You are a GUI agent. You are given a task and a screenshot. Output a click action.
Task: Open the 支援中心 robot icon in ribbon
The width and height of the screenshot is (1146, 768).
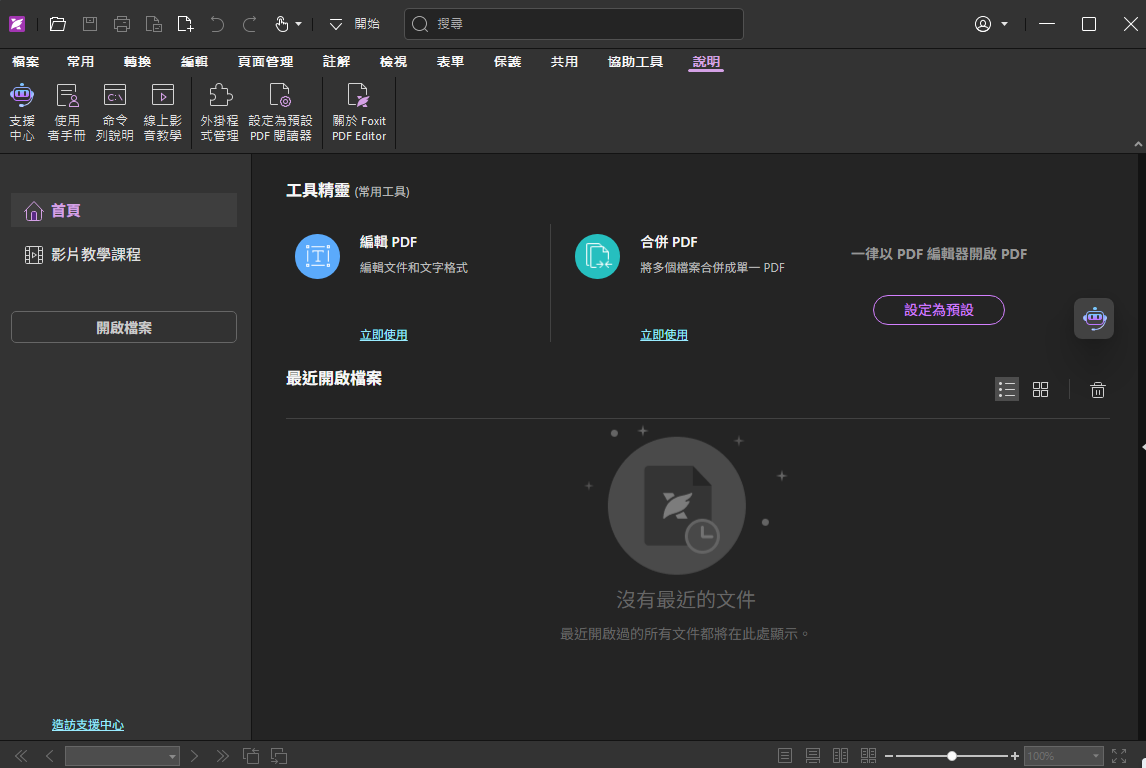(22, 111)
